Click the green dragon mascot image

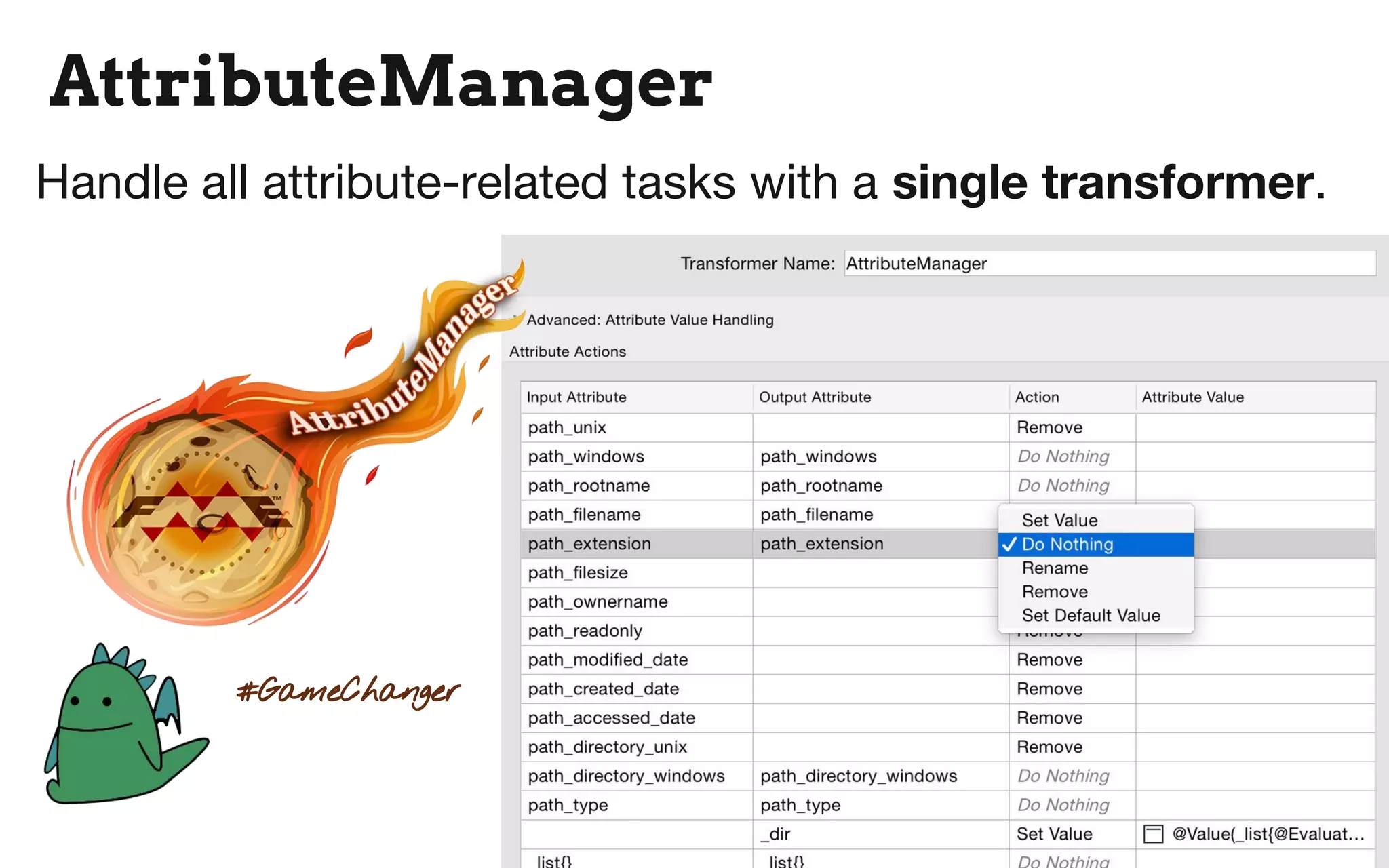click(x=125, y=724)
